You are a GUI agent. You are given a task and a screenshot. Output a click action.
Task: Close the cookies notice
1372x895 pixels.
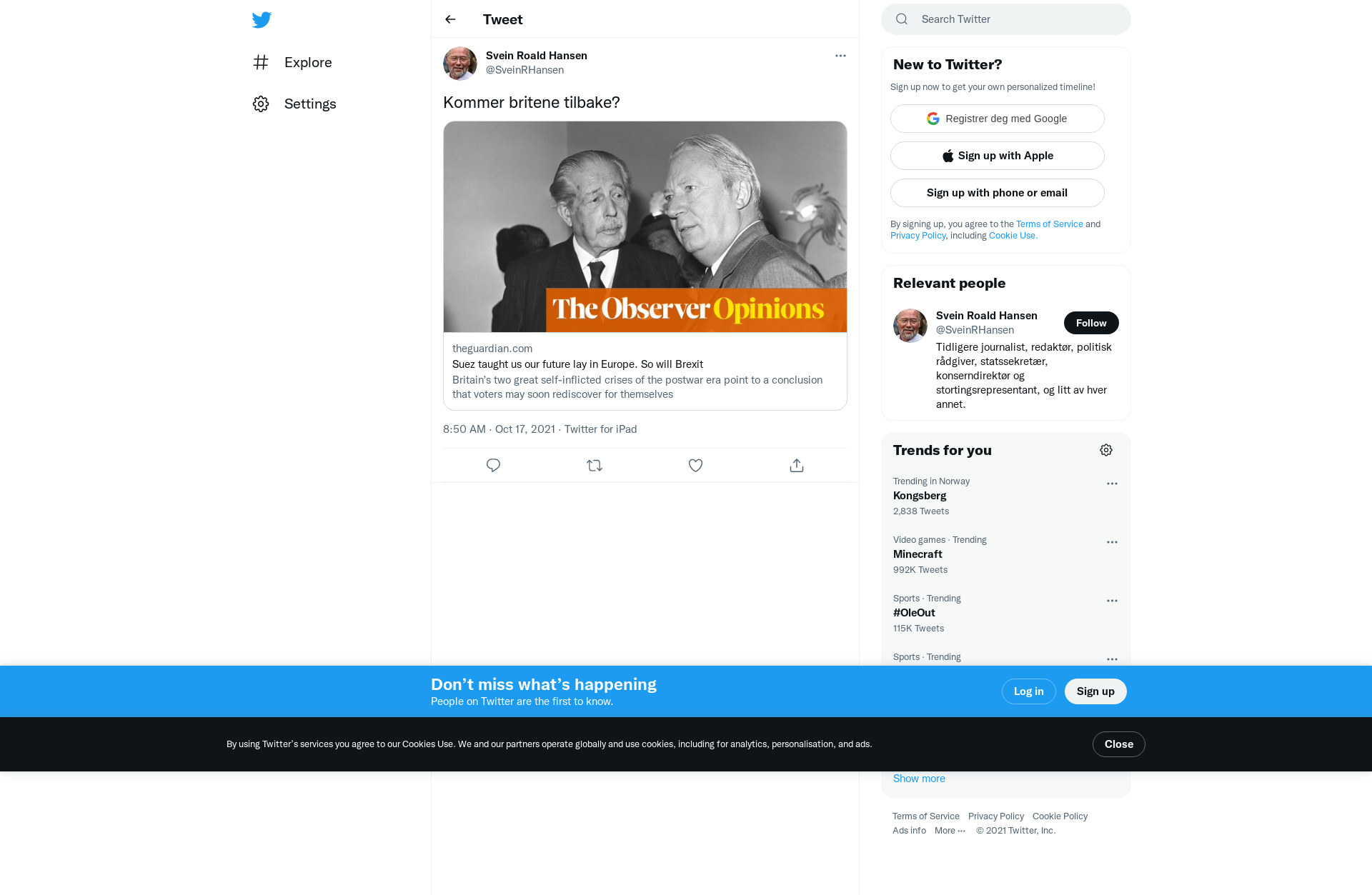pyautogui.click(x=1118, y=744)
